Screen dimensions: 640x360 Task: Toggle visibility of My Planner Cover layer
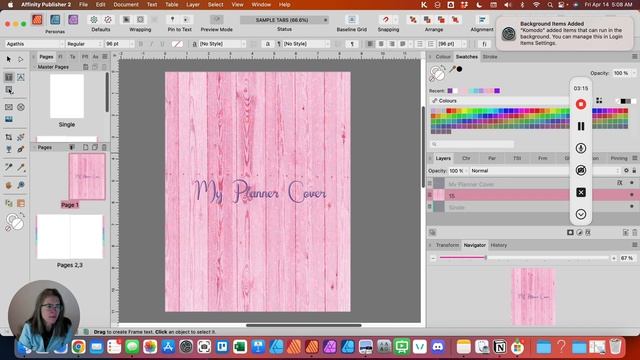coord(632,183)
